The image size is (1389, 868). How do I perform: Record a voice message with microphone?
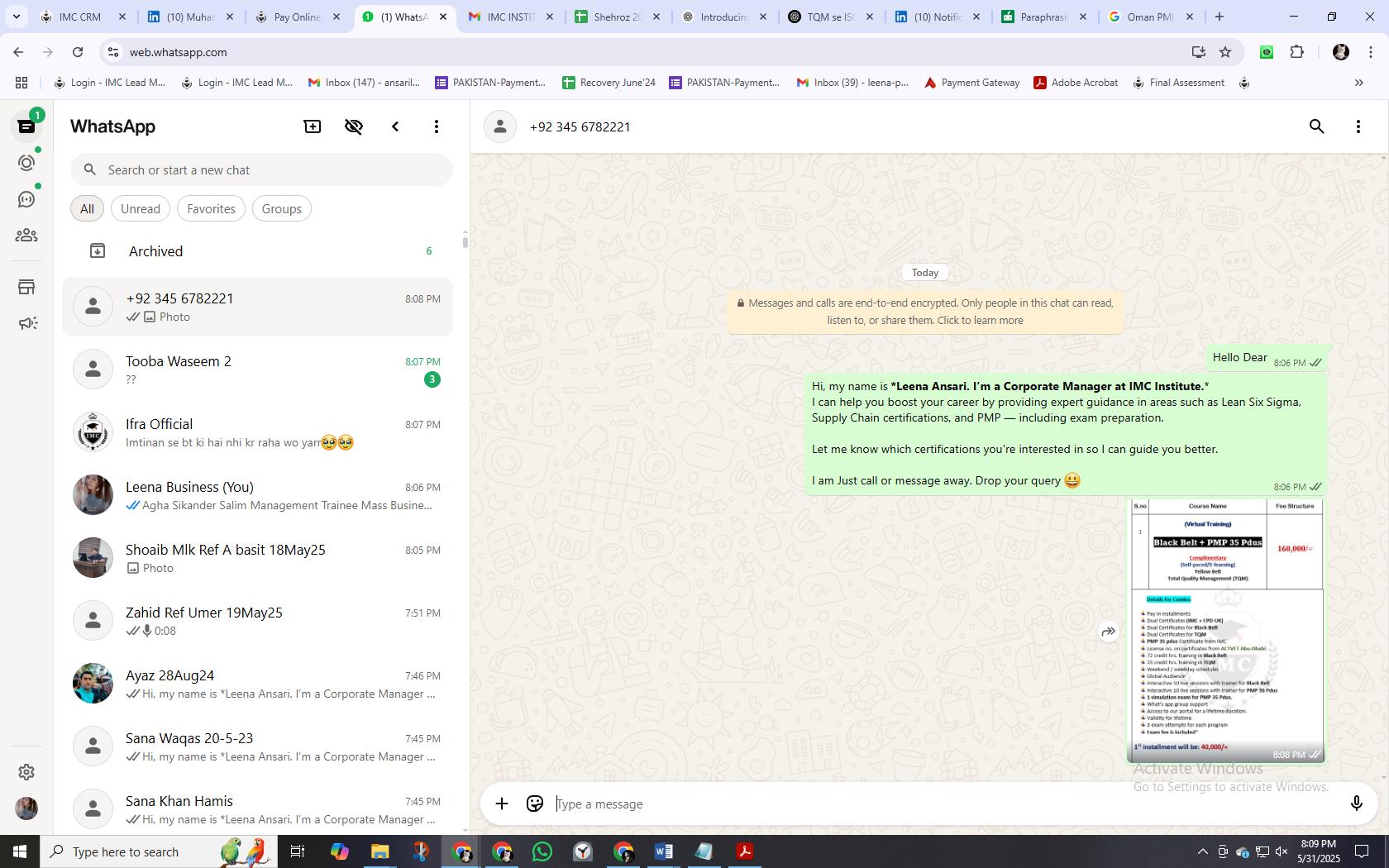(1357, 804)
